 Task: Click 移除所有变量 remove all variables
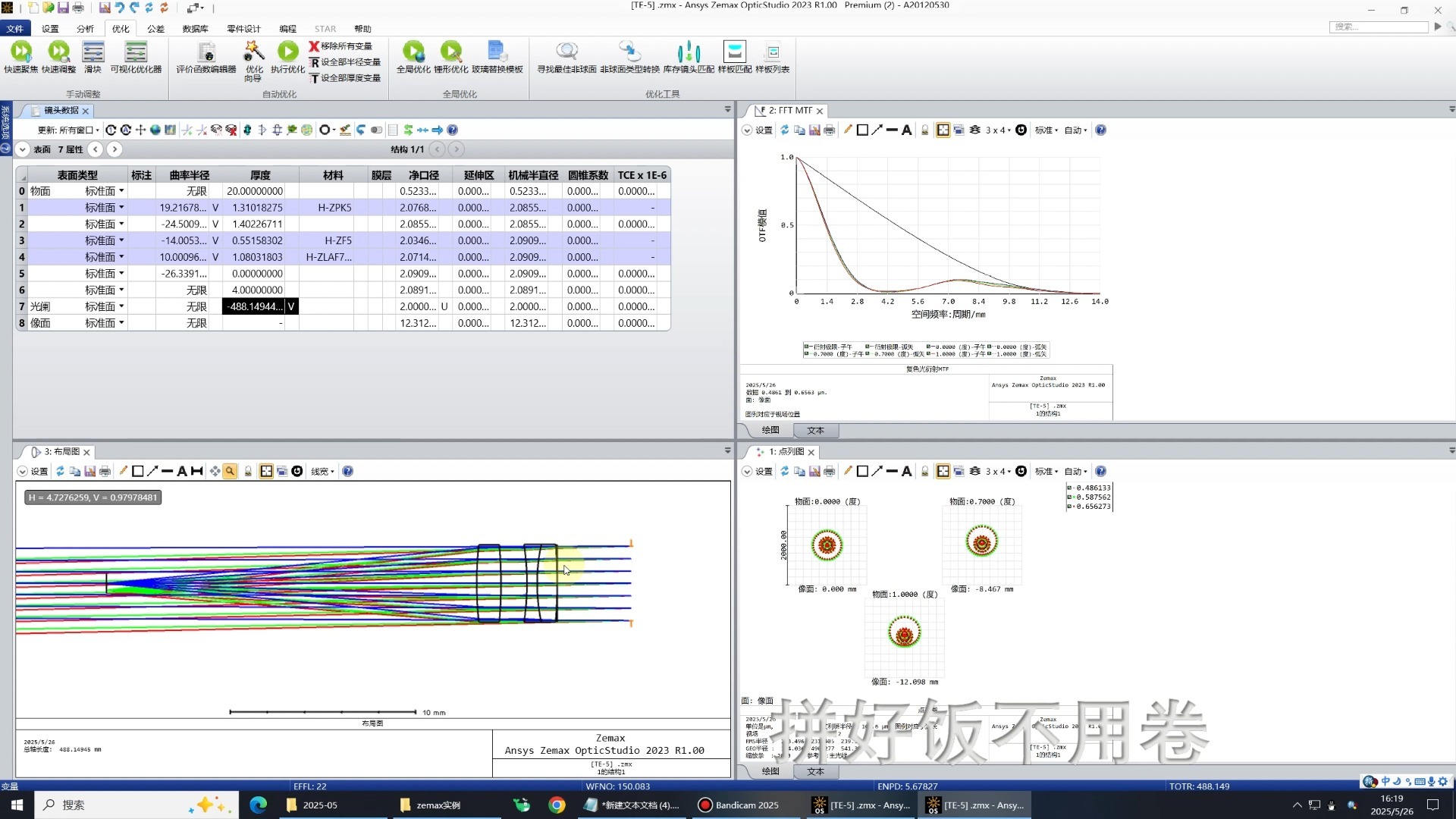340,46
